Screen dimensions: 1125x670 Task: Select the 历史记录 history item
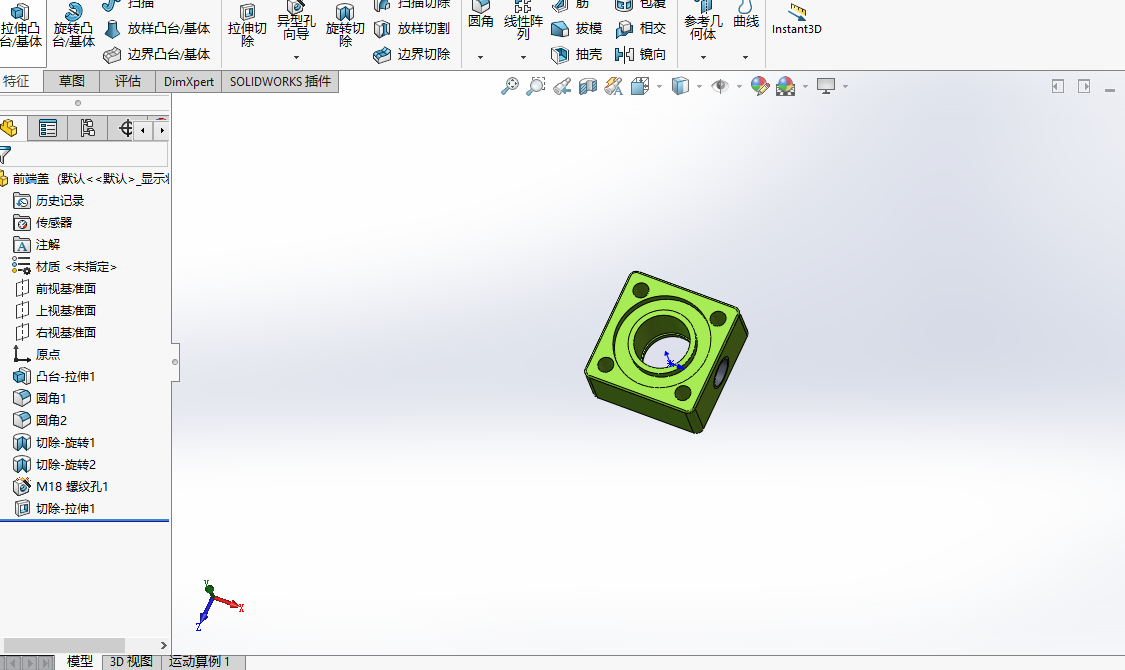(49, 201)
